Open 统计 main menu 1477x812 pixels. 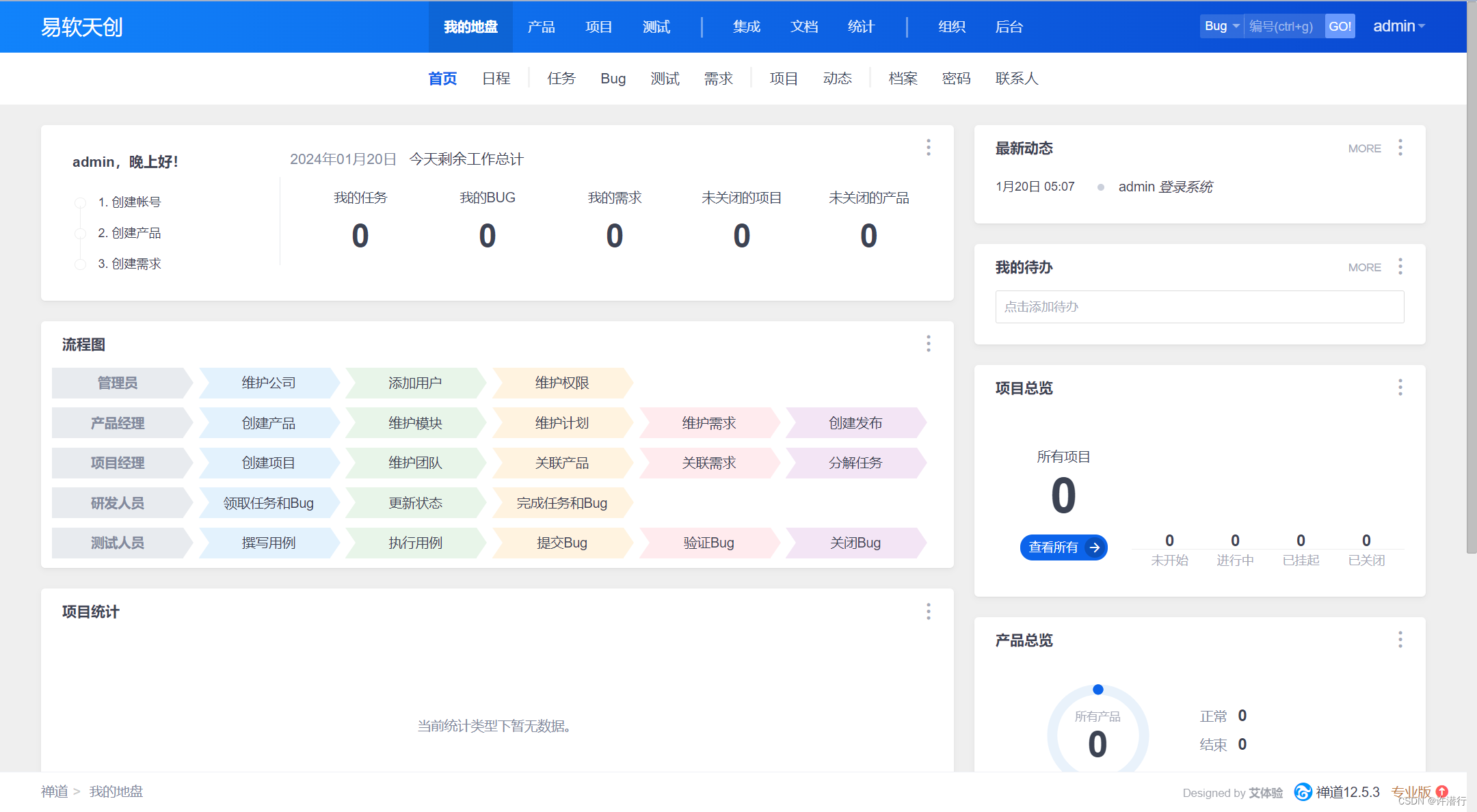coord(861,27)
